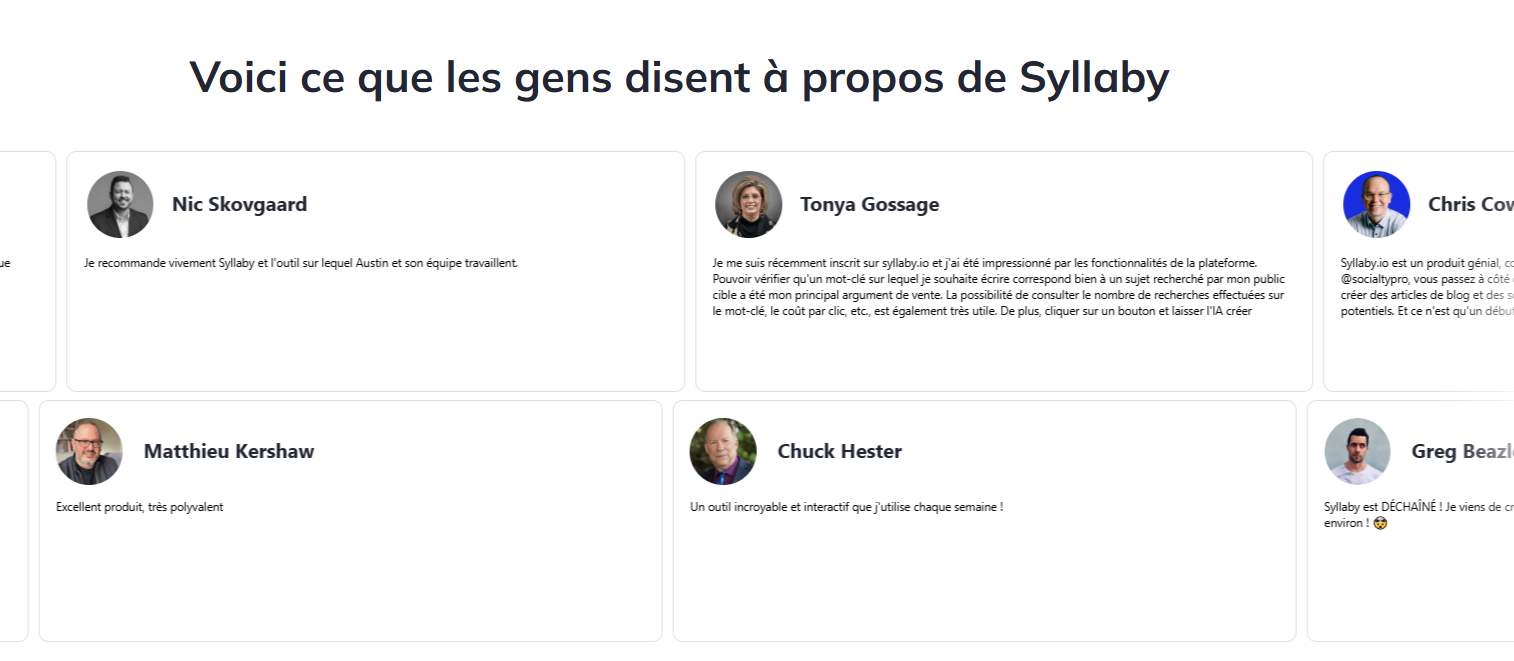
Task: Select Chuck Hester's avatar image
Action: [x=723, y=451]
